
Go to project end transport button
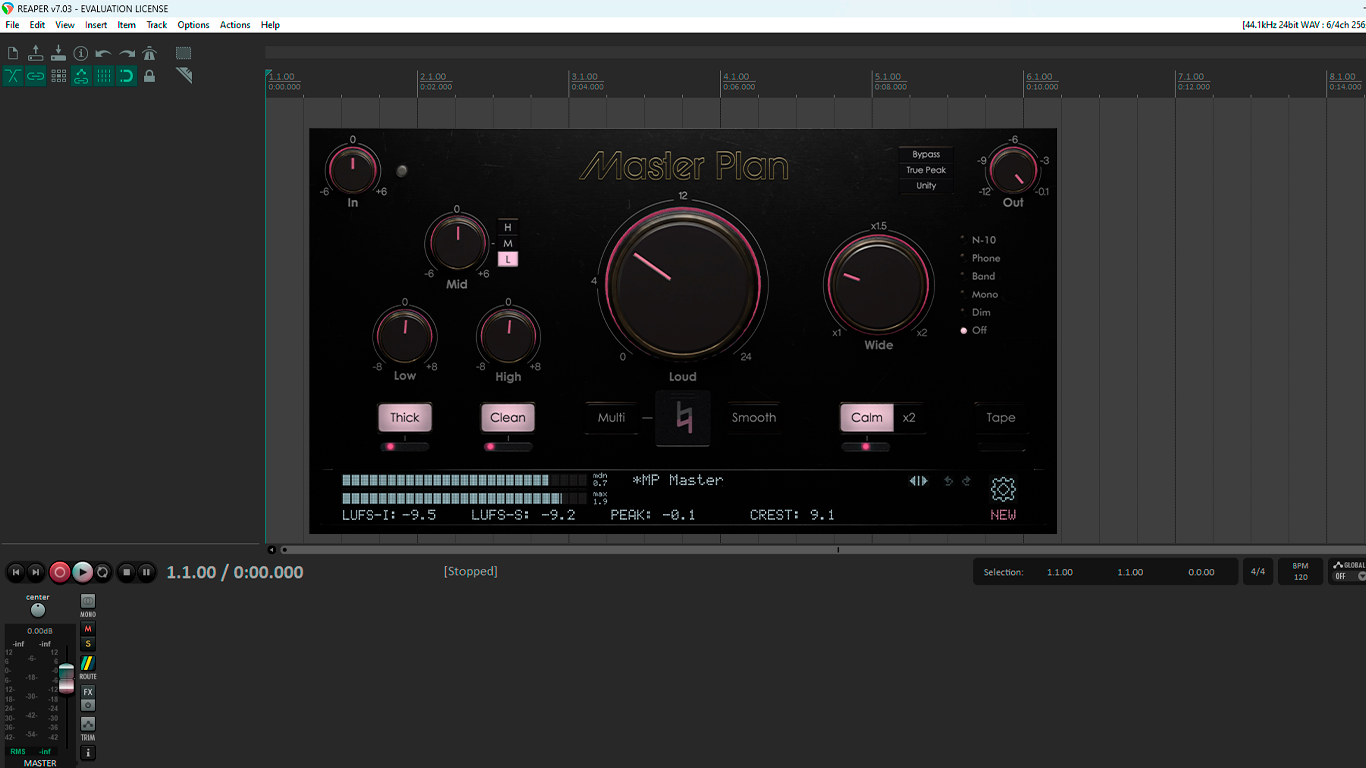click(36, 572)
